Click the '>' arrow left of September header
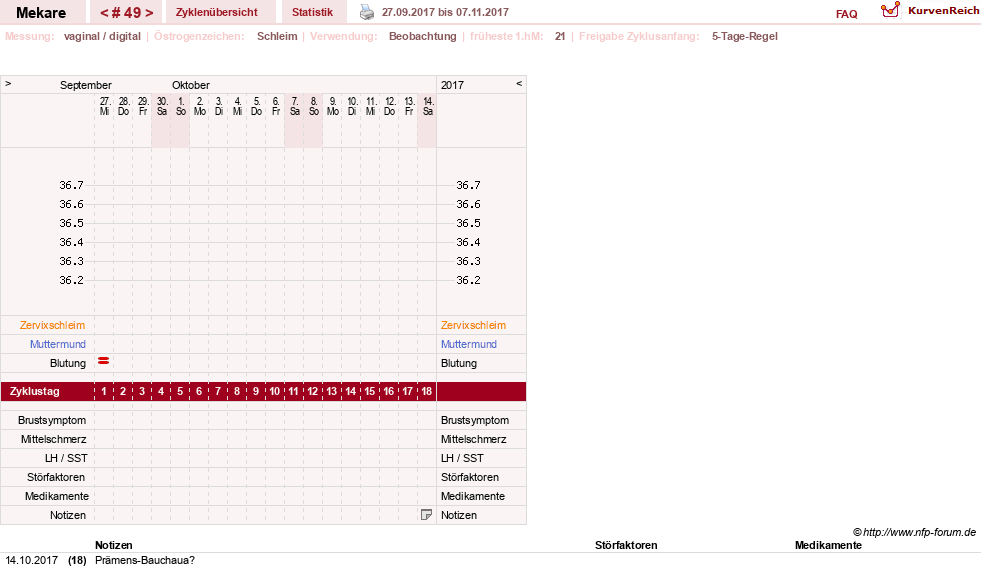Viewport: 981px width, 584px height. tap(8, 84)
